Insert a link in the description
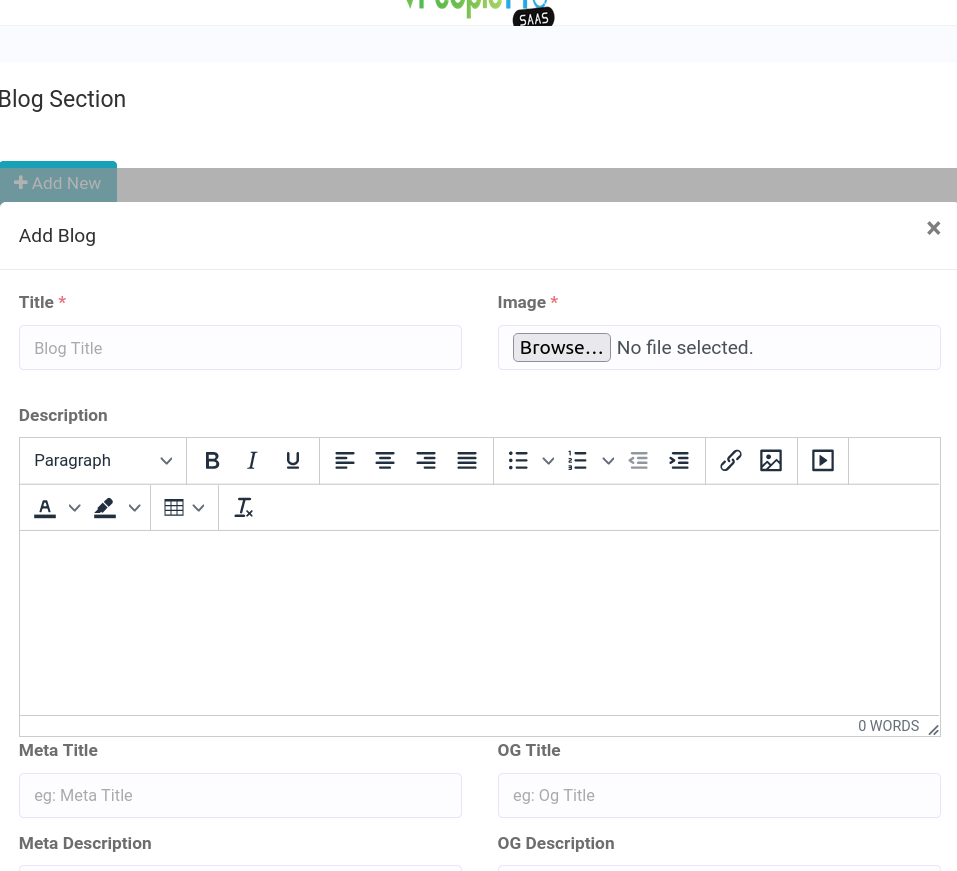The width and height of the screenshot is (957, 871). (x=731, y=461)
